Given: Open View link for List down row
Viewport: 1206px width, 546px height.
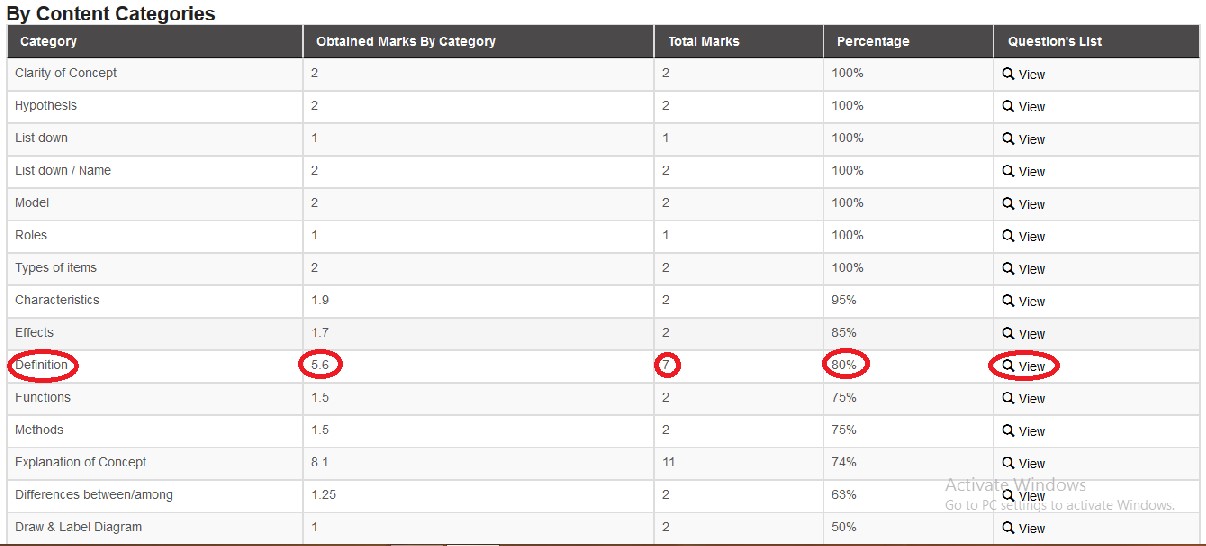Looking at the screenshot, I should pos(1031,139).
